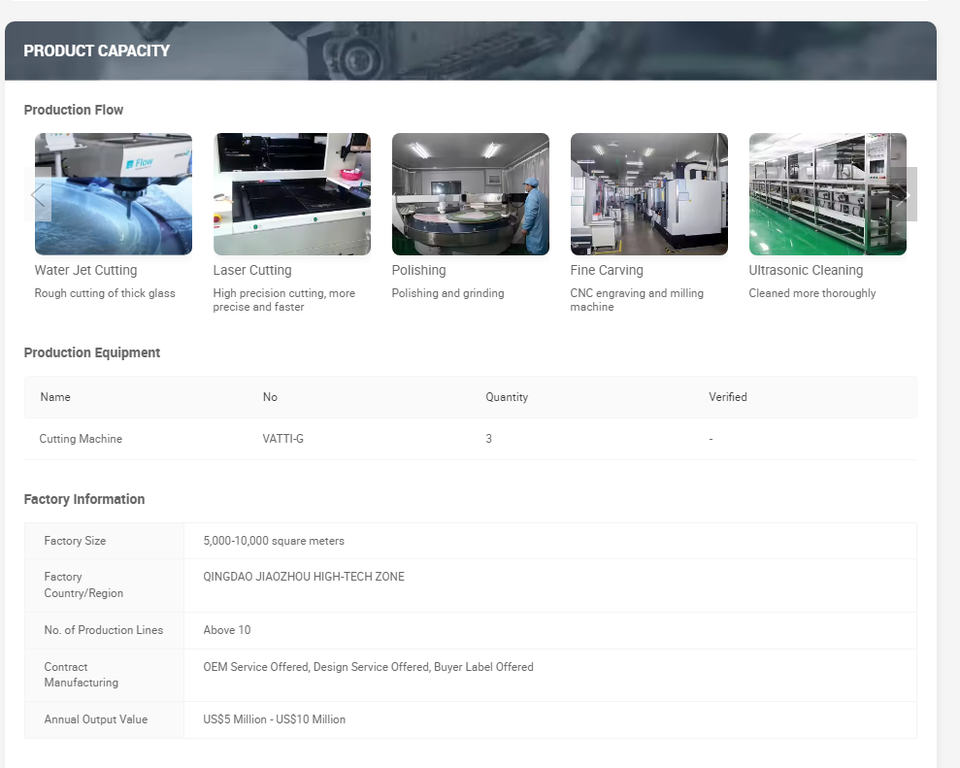Click the Name column header
Viewport: 960px width, 768px height.
tap(55, 397)
